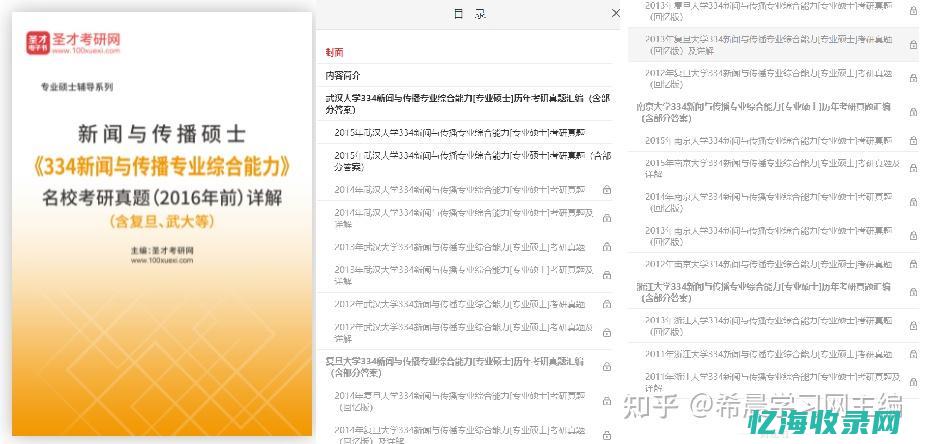Click lock icon on 2011年浙江大学真题及详解 row
Image resolution: width=927 pixels, height=444 pixels.
coord(913,383)
